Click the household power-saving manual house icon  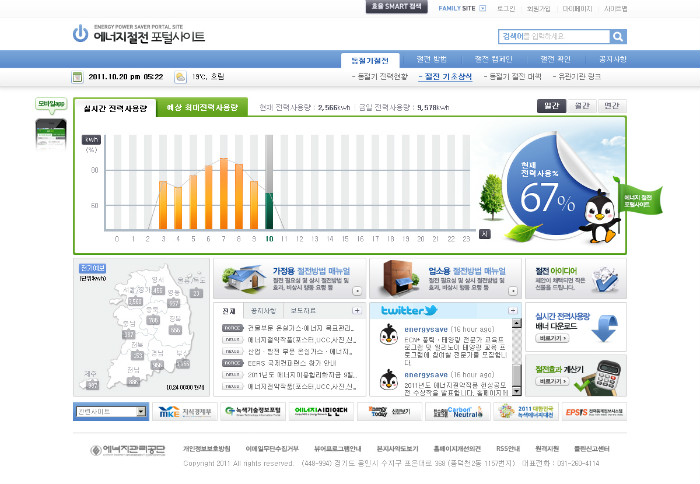tap(244, 279)
